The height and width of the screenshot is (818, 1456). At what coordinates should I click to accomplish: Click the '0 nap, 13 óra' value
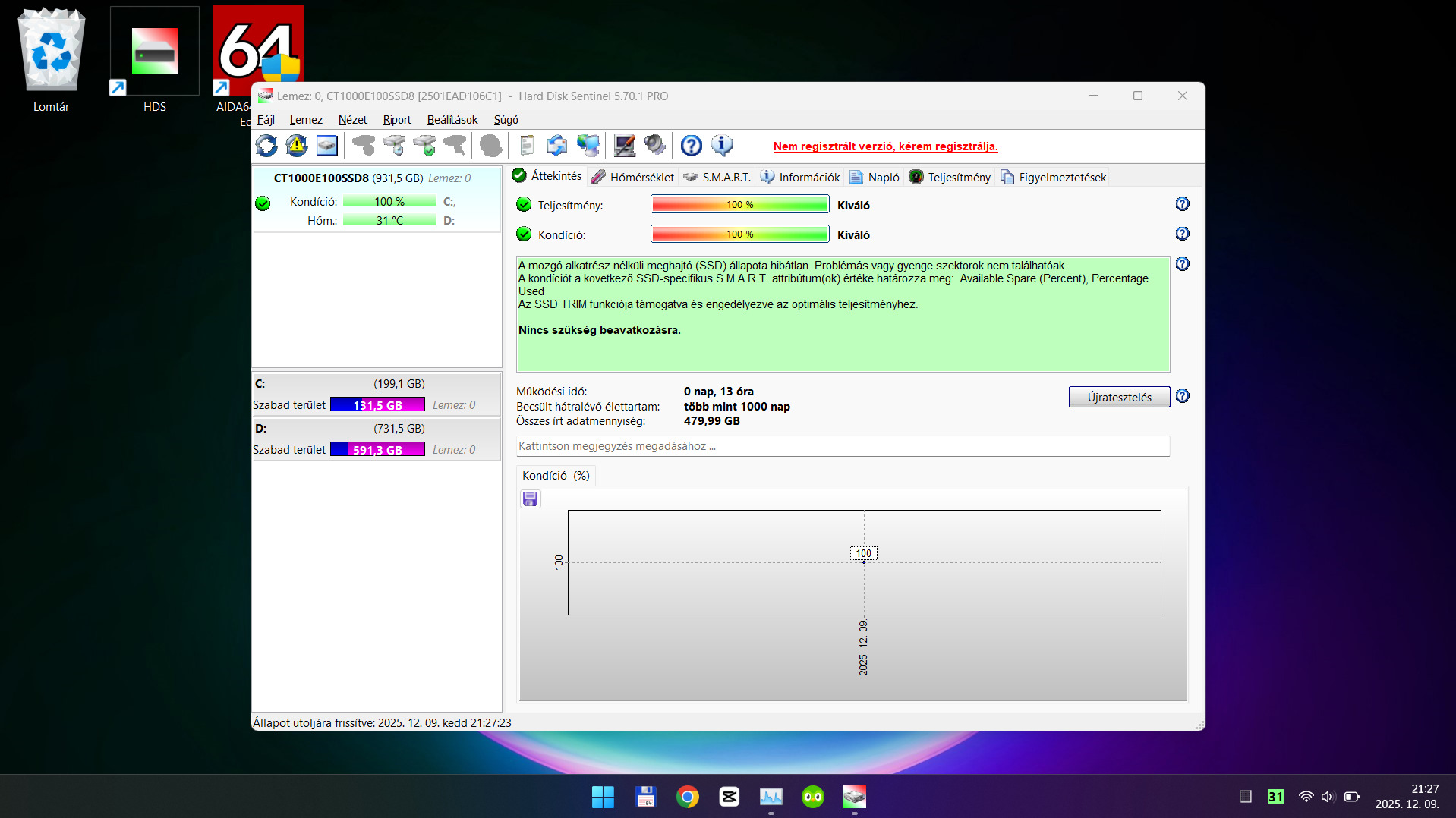(x=718, y=392)
